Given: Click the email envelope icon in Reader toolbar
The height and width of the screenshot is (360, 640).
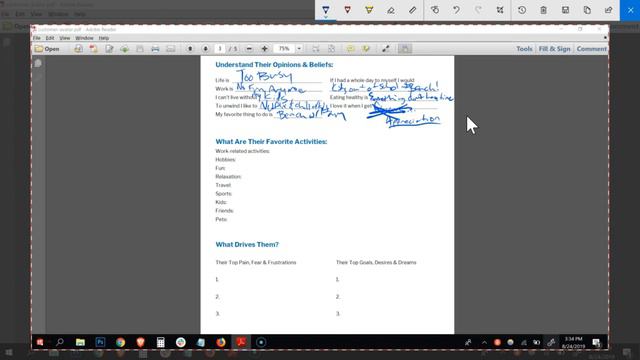Looking at the screenshot, I should pos(171,49).
